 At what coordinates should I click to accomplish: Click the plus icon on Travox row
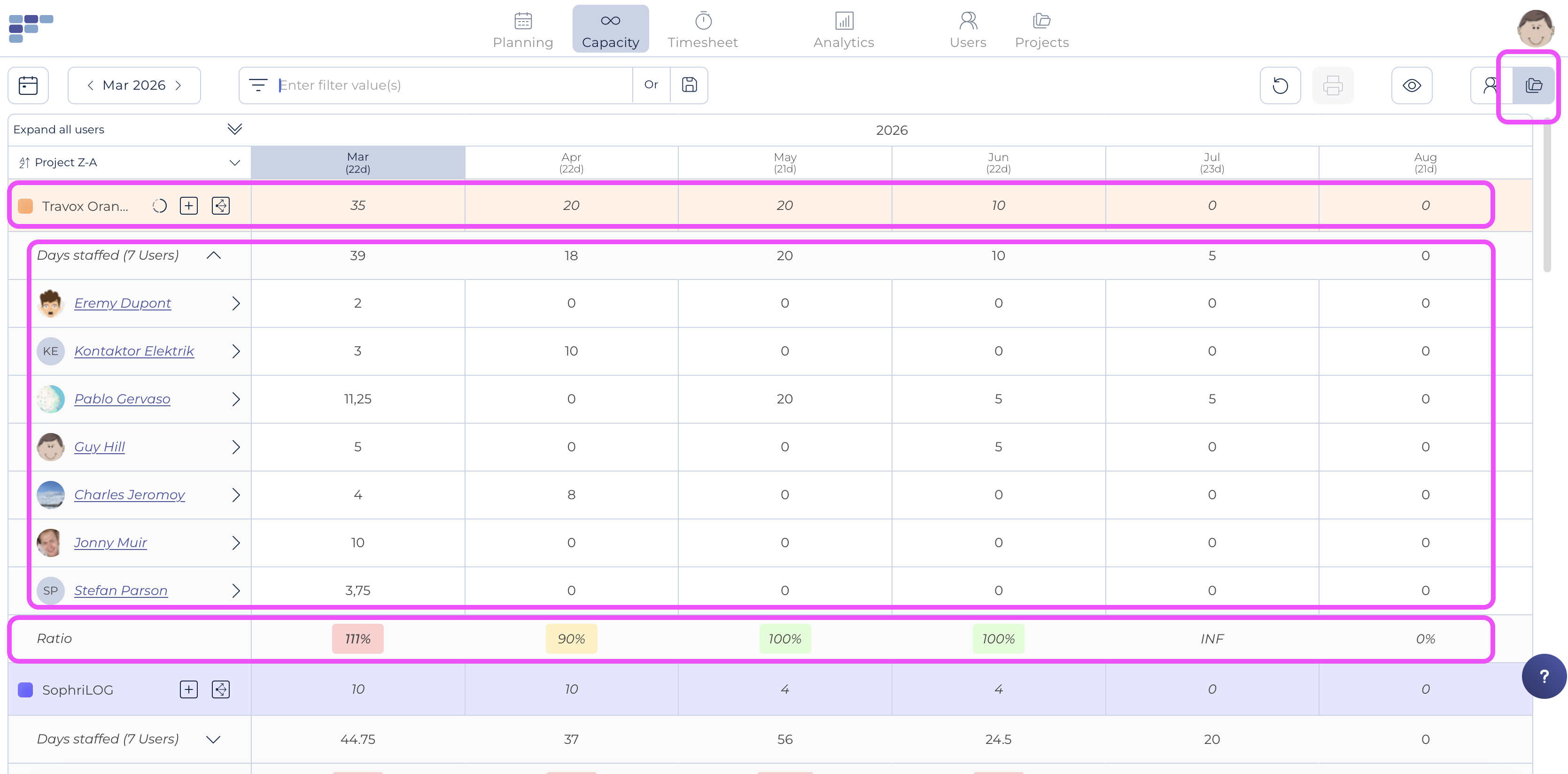(x=189, y=206)
